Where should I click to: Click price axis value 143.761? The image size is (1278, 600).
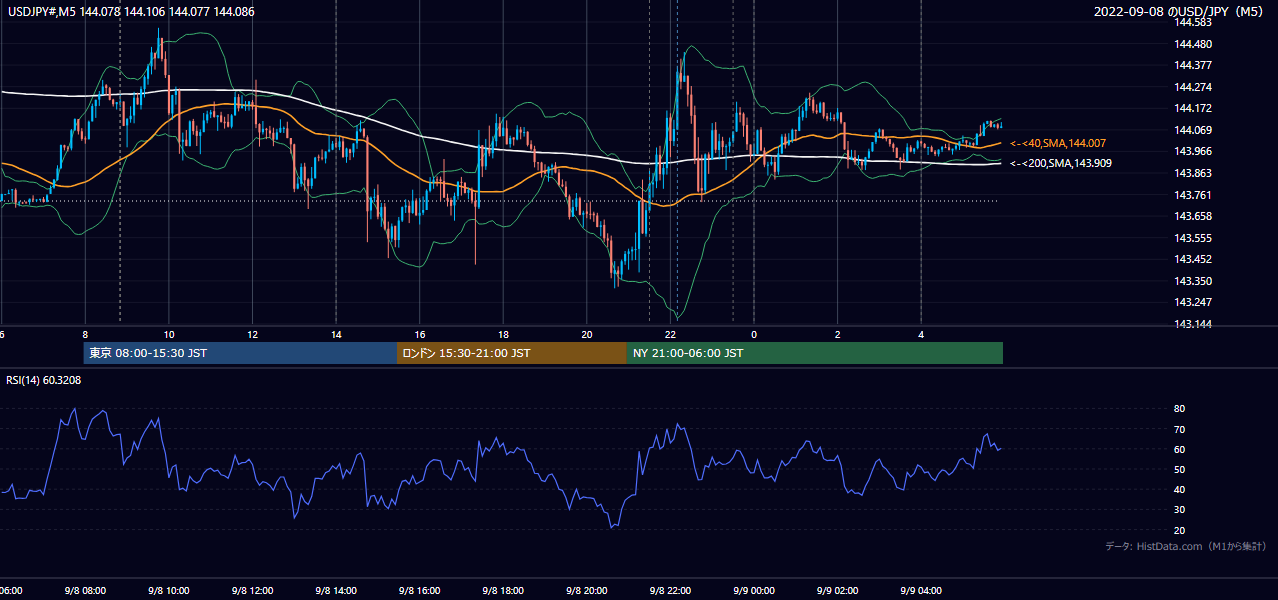[1194, 195]
